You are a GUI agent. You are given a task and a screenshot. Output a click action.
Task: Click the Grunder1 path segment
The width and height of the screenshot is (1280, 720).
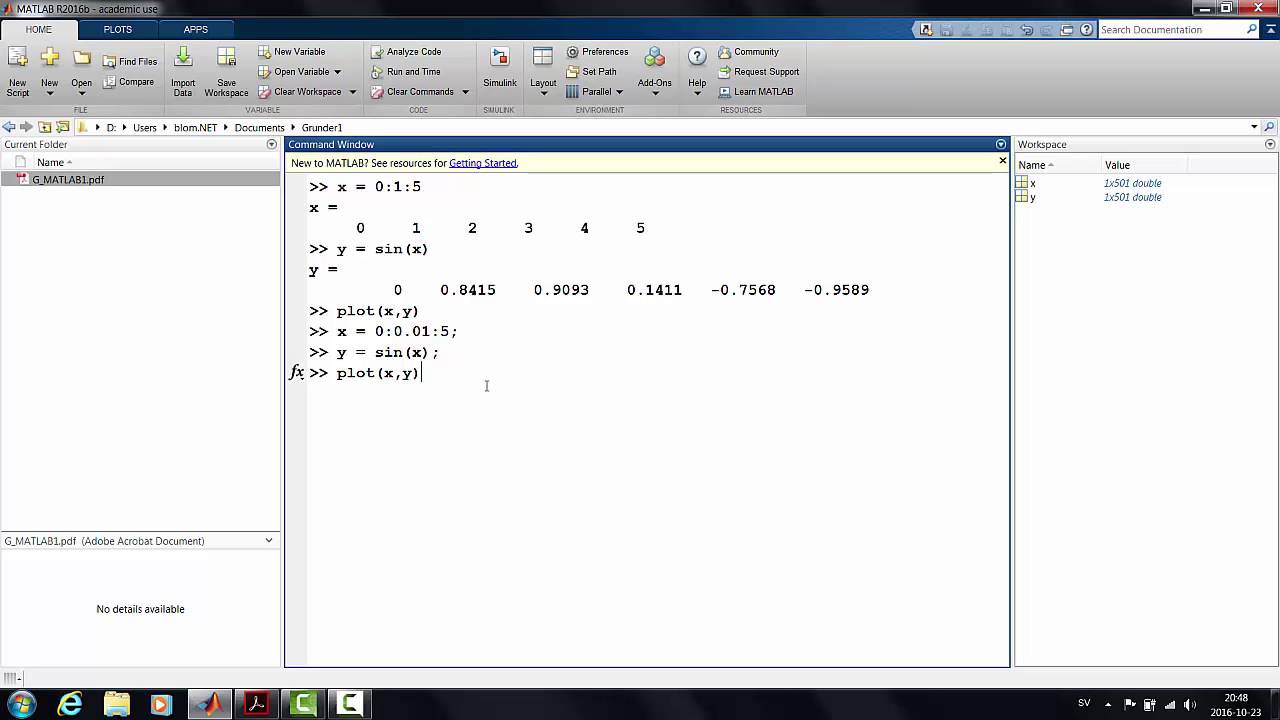[x=322, y=127]
